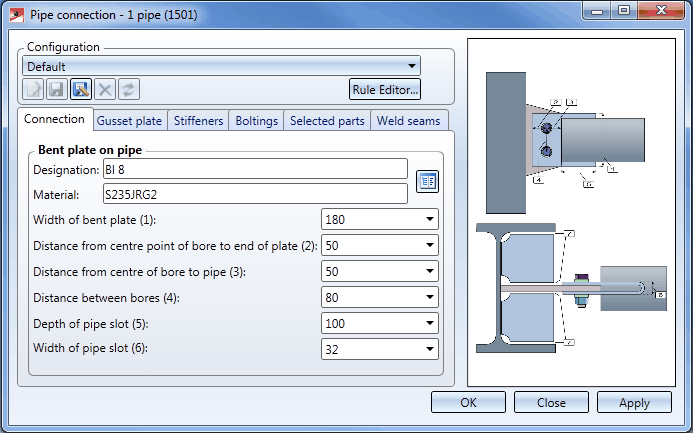Expand bore to pipe (3) distance dropdown
The image size is (693, 433).
click(x=430, y=271)
